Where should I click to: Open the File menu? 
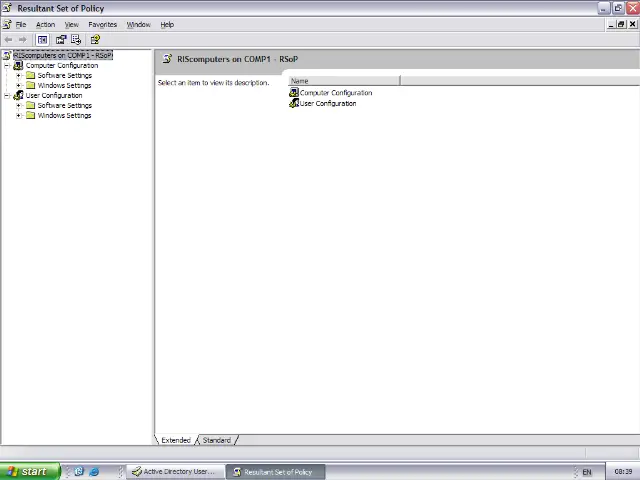pyautogui.click(x=21, y=24)
